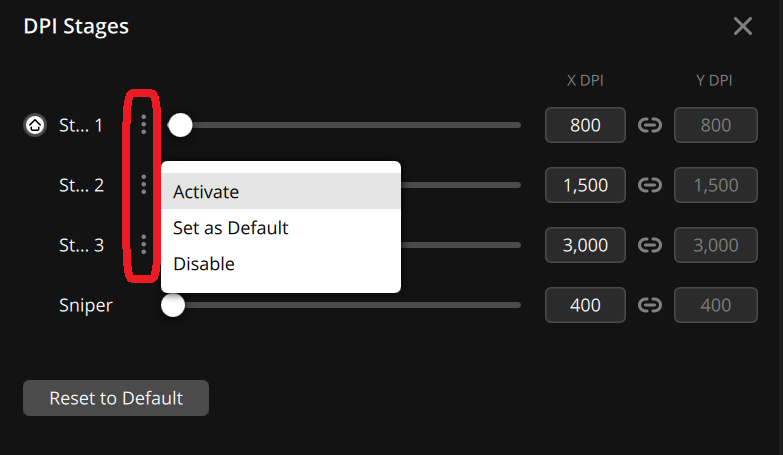Toggle the X/Y DPI link for Stage 2
This screenshot has width=783, height=455.
click(650, 185)
